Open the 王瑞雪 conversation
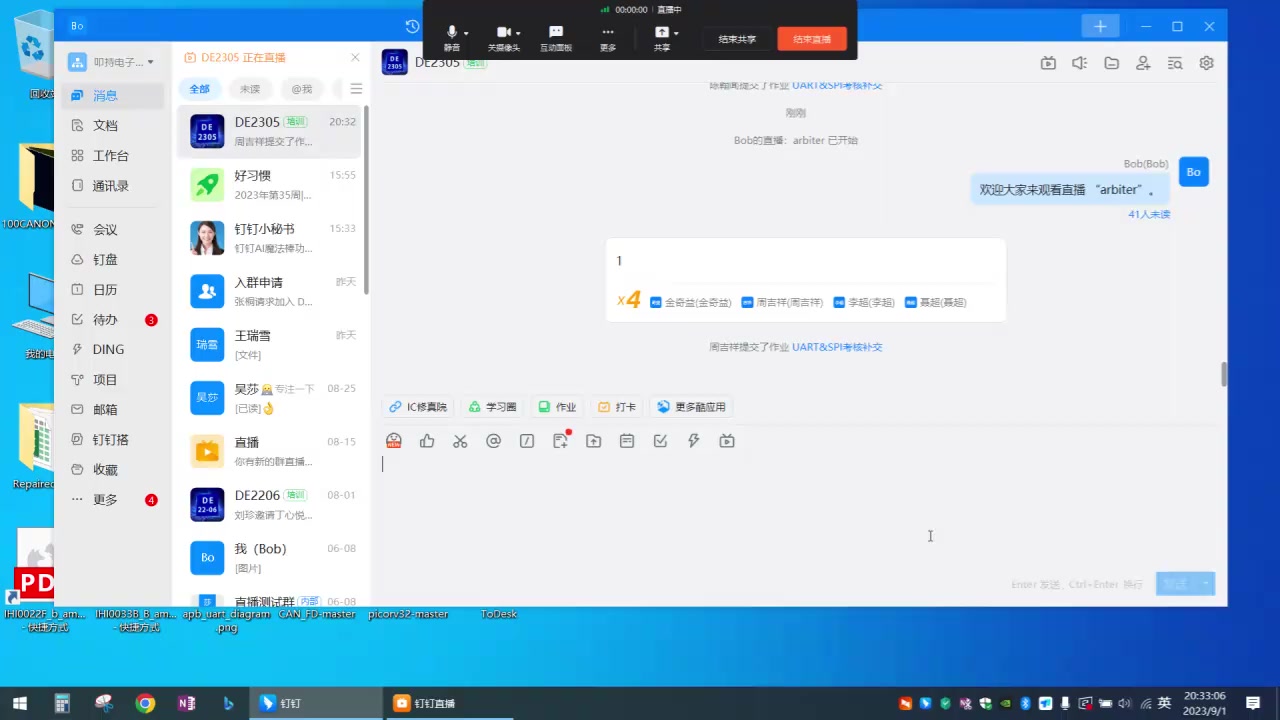 click(x=271, y=345)
